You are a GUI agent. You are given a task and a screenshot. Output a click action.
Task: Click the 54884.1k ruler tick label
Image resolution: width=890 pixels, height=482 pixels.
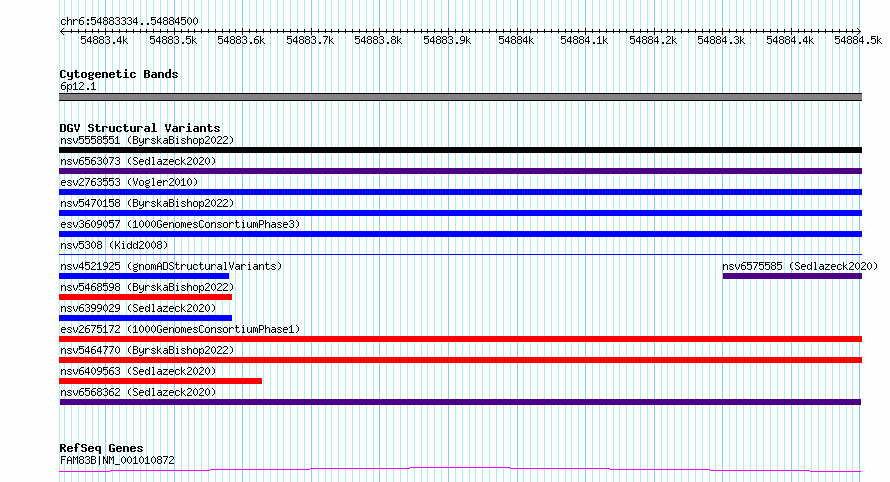point(584,41)
